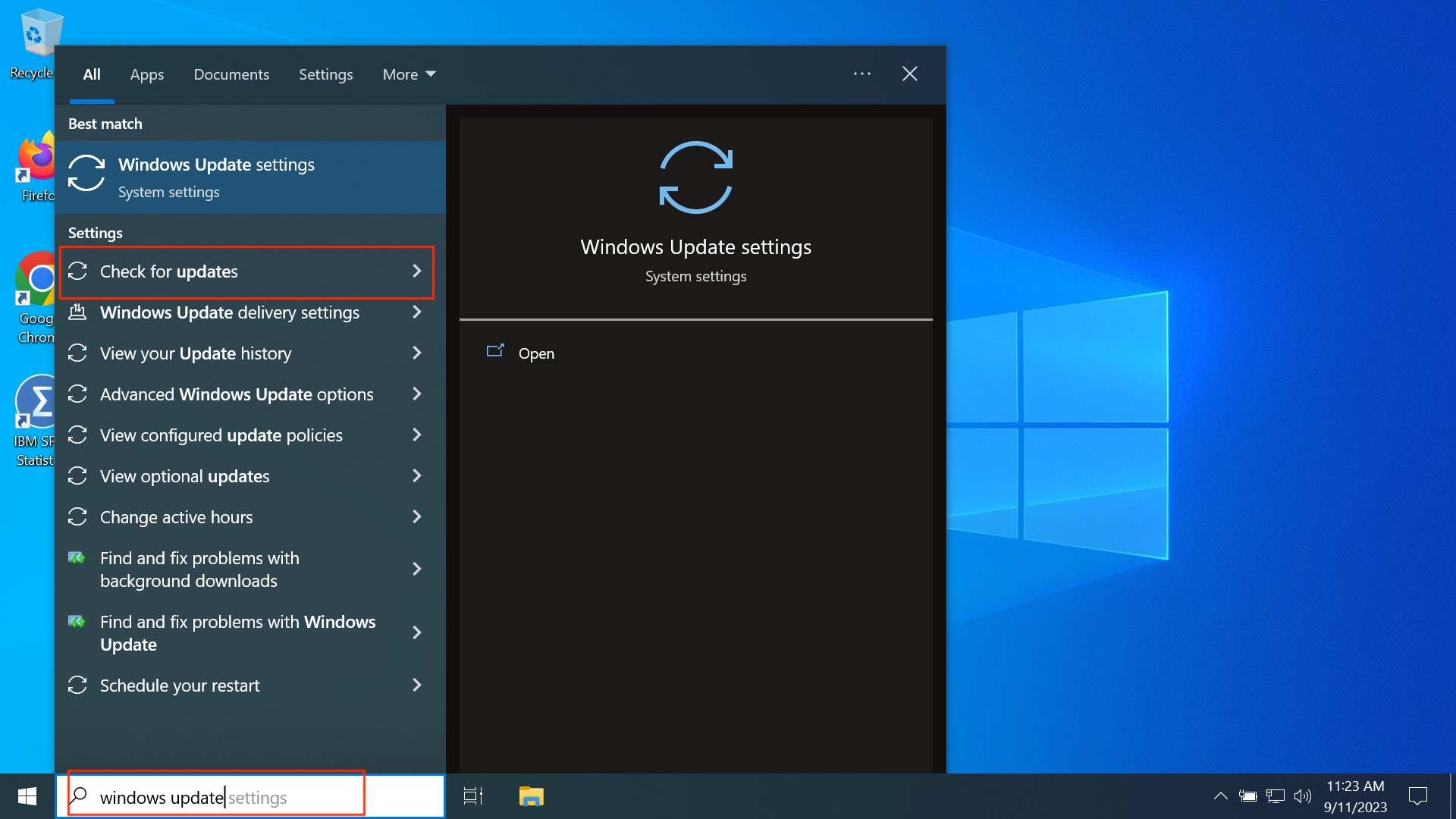The width and height of the screenshot is (1456, 819).
Task: Select the All tab in search results
Action: pyautogui.click(x=91, y=74)
